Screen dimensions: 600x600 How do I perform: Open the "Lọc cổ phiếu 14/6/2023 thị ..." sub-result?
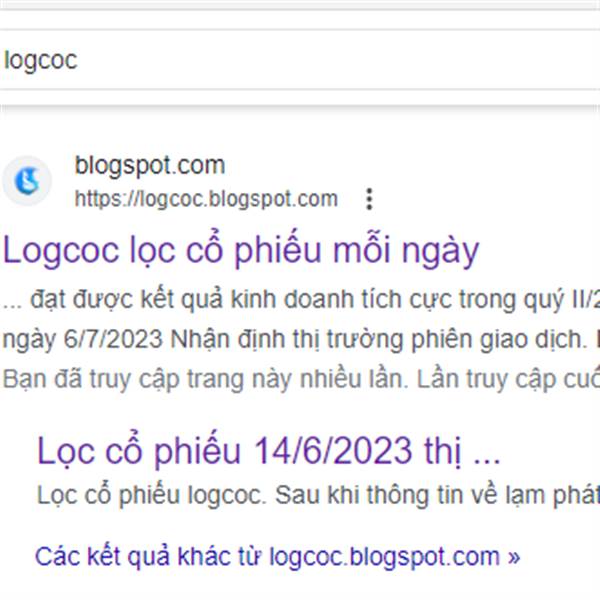click(x=269, y=450)
